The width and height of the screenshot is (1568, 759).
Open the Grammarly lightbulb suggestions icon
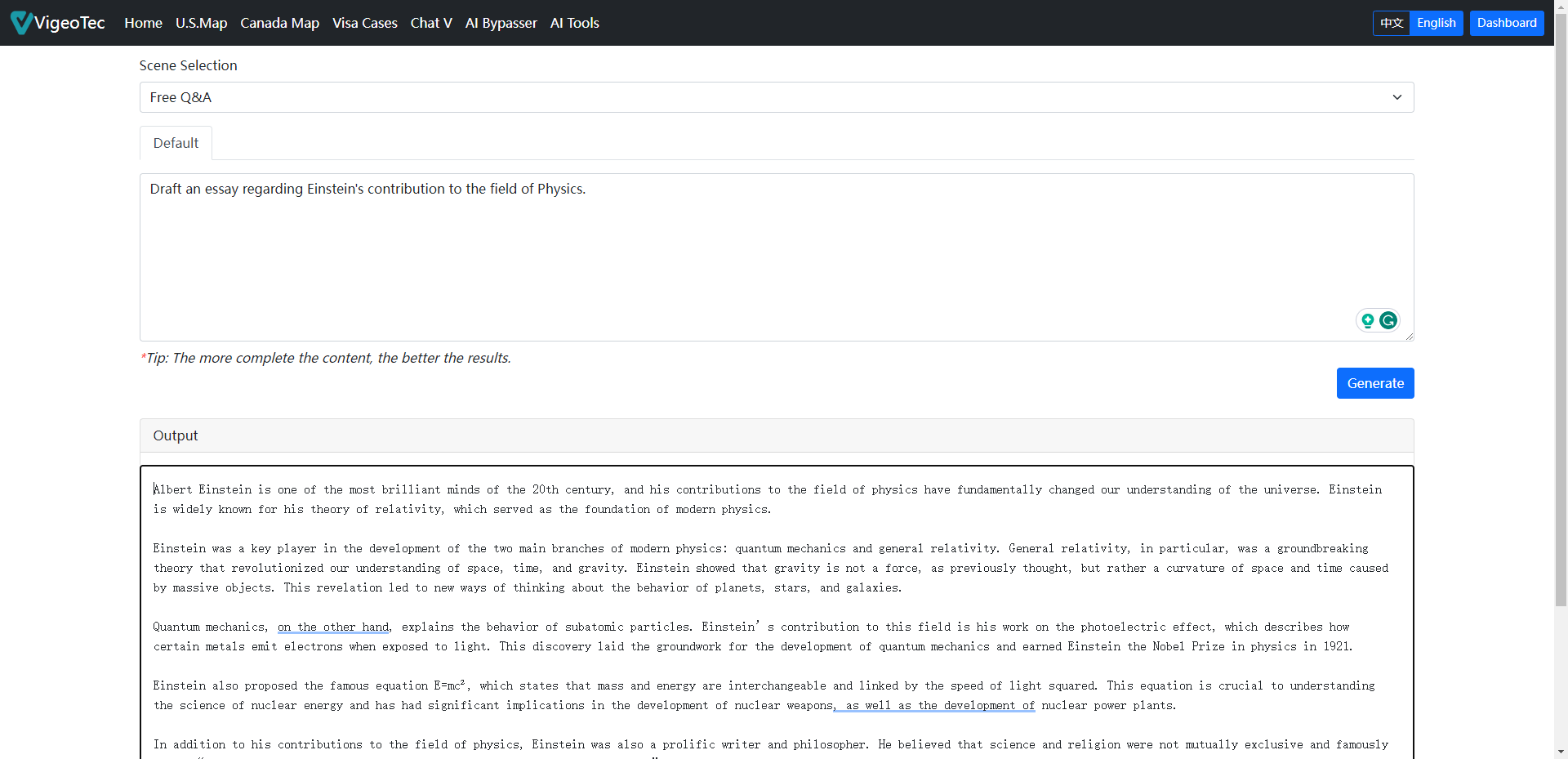[1367, 320]
